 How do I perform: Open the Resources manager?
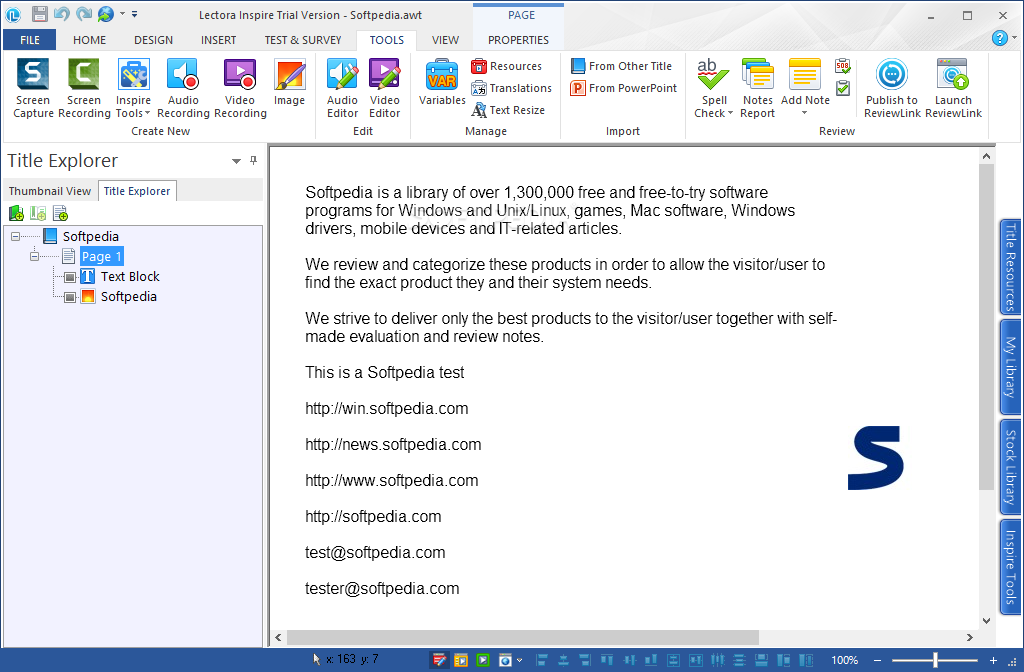[507, 66]
